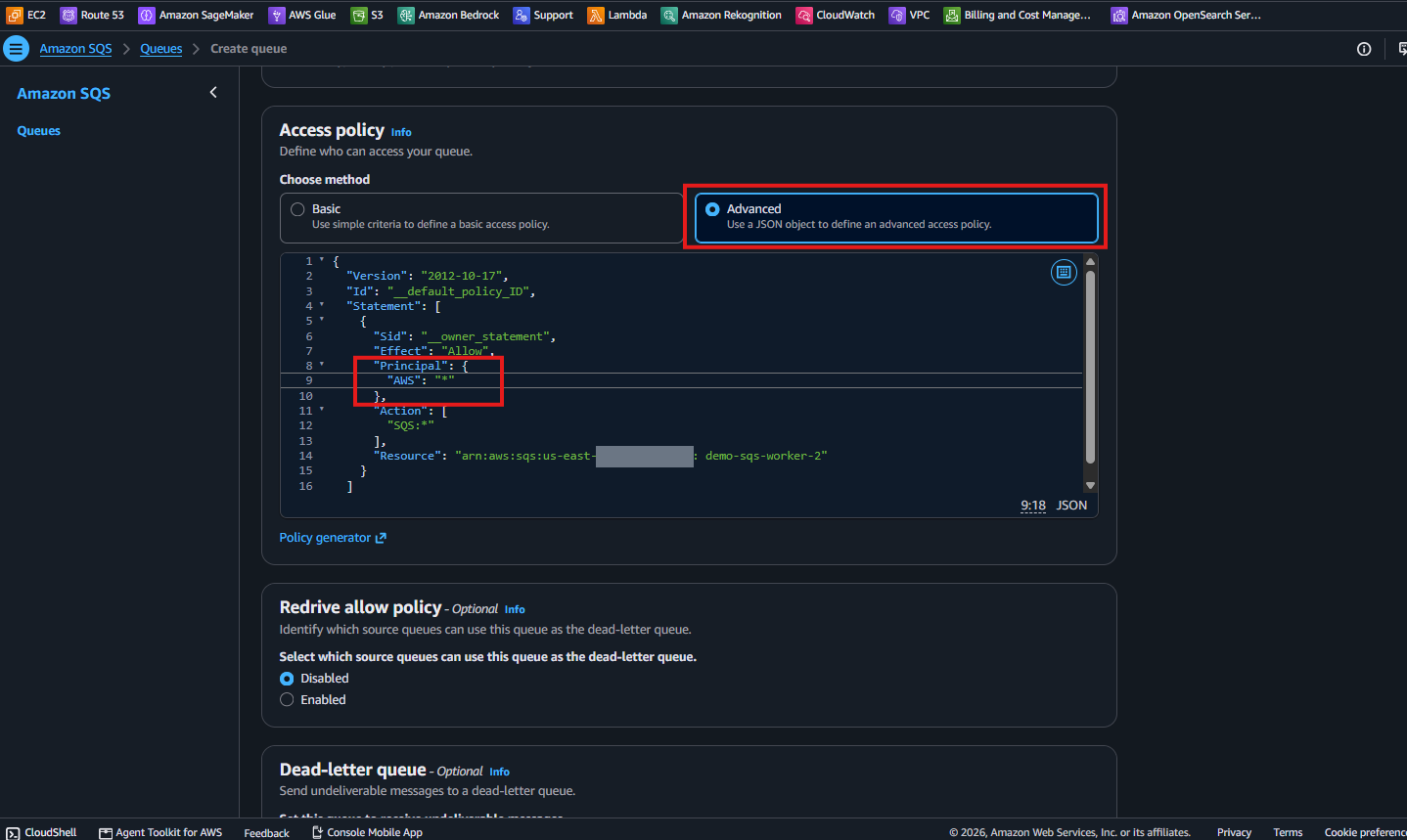Open AWS Glue shortcut icon
The width and height of the screenshot is (1407, 840).
pyautogui.click(x=277, y=15)
